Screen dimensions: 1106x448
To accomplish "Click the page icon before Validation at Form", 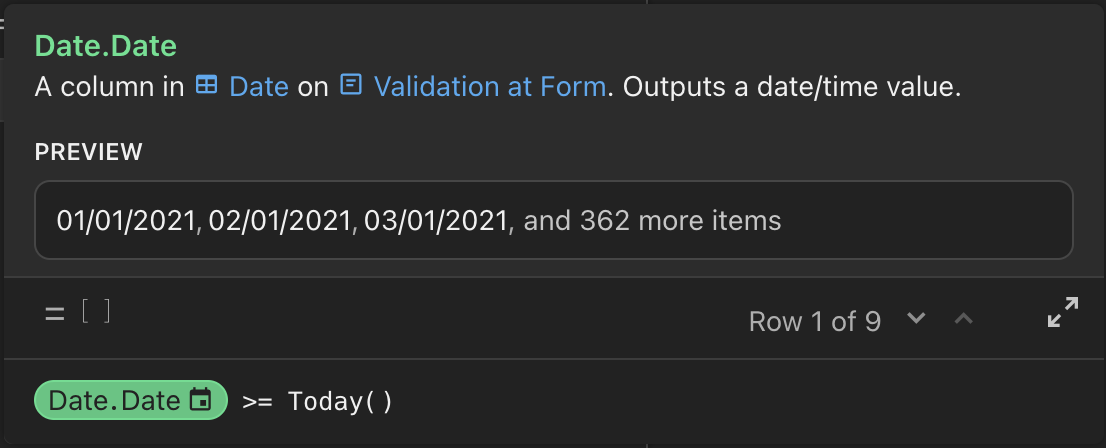I will (x=351, y=85).
